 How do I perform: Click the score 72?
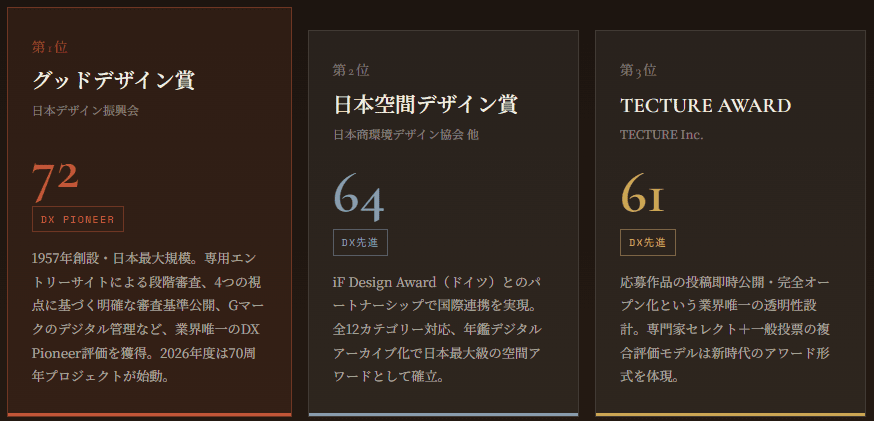55,182
